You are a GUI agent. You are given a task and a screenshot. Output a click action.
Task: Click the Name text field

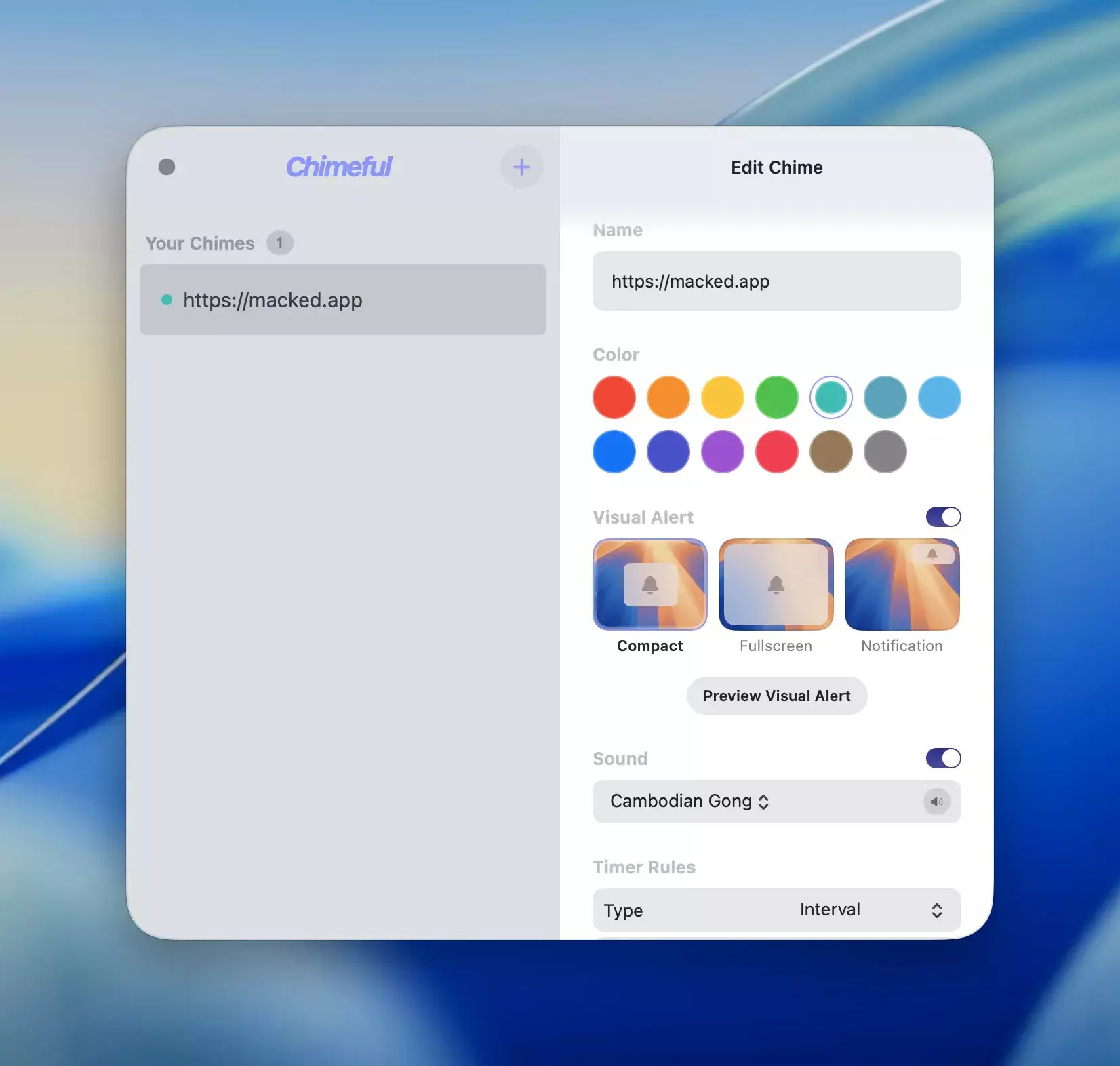(776, 281)
